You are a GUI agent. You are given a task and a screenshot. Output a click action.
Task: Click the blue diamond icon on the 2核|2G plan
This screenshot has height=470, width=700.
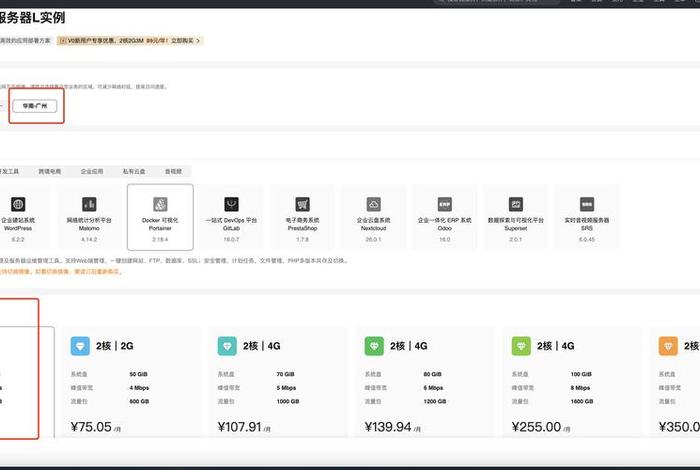pyautogui.click(x=80, y=346)
